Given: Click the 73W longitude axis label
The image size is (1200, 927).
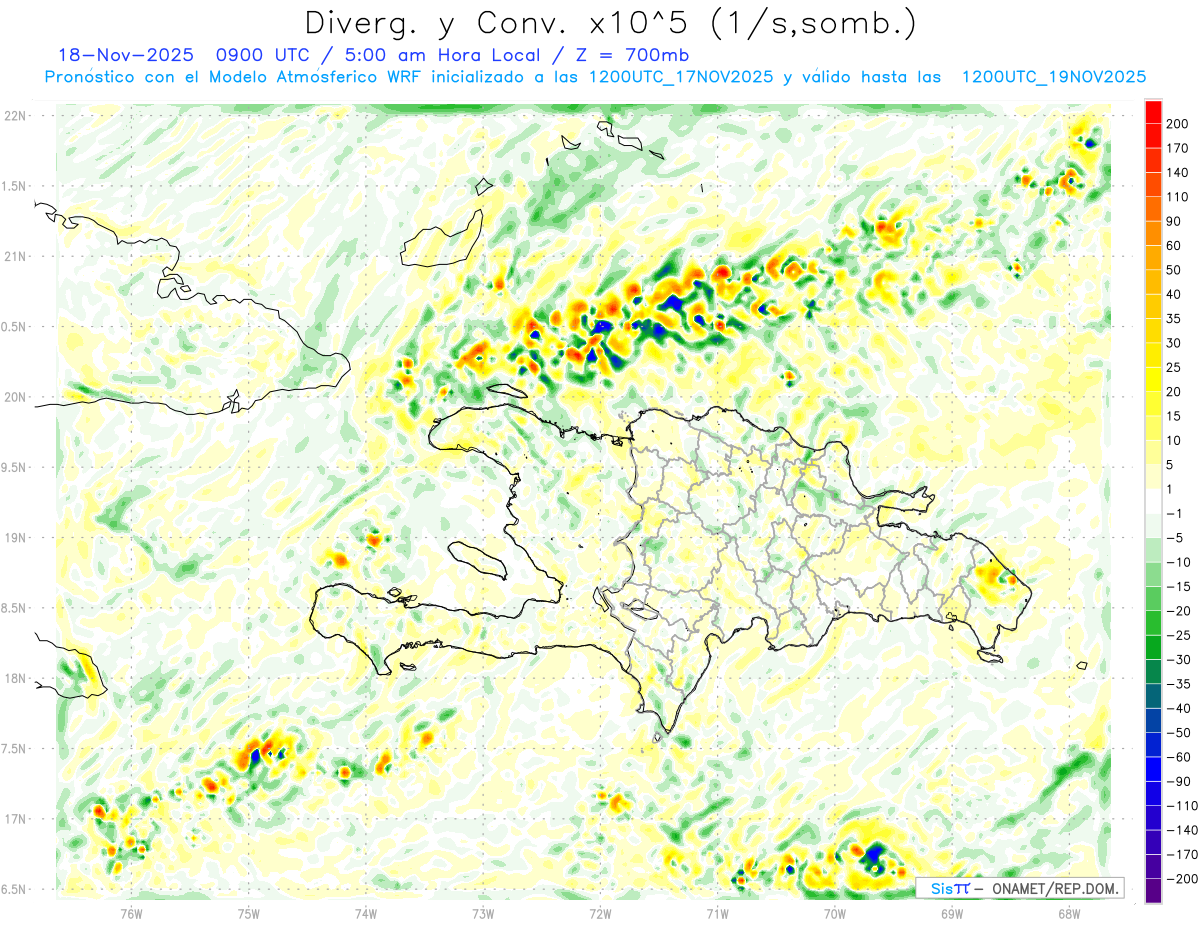Looking at the screenshot, I should point(483,912).
